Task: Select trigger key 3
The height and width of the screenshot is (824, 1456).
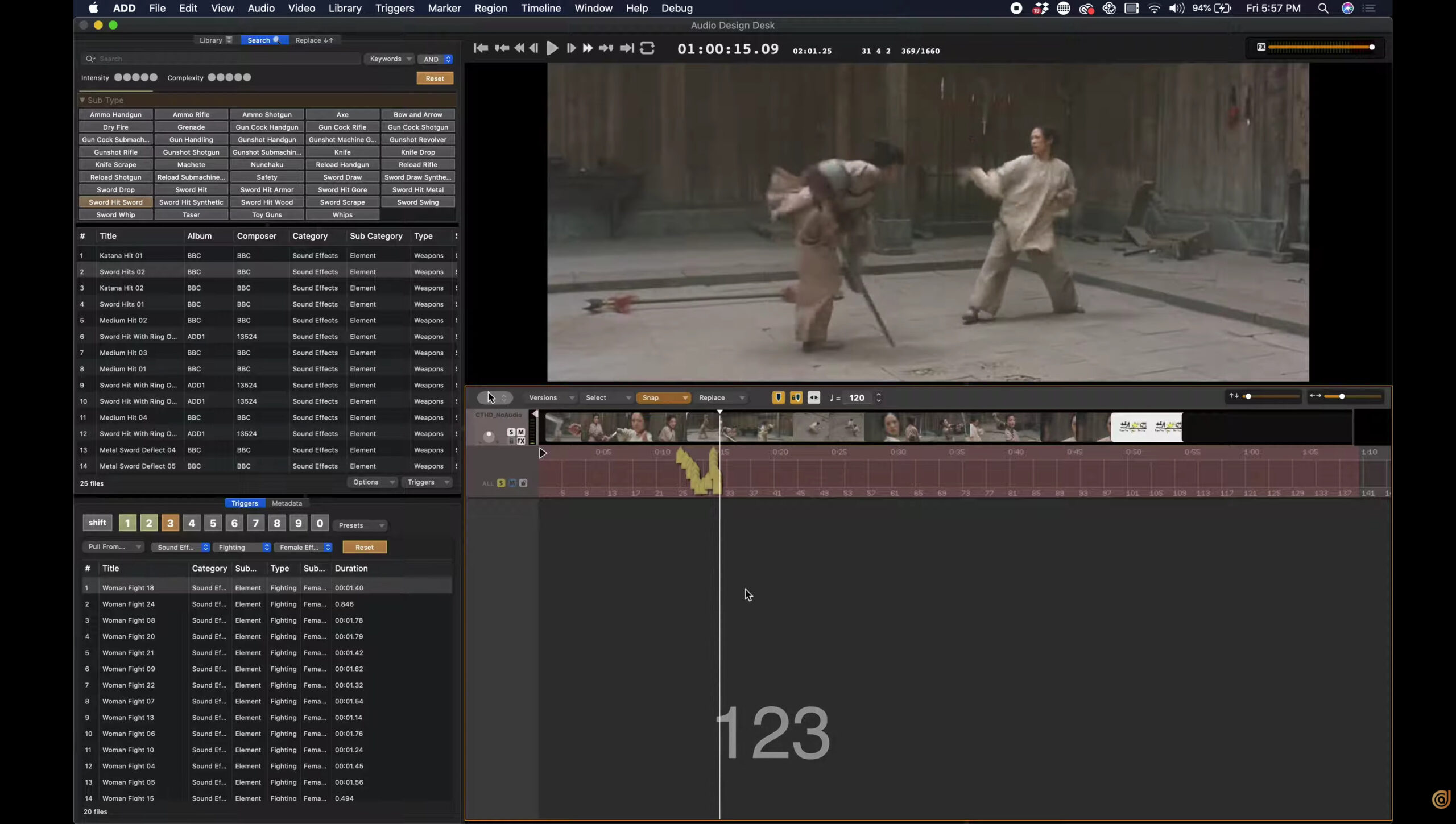Action: 170,523
